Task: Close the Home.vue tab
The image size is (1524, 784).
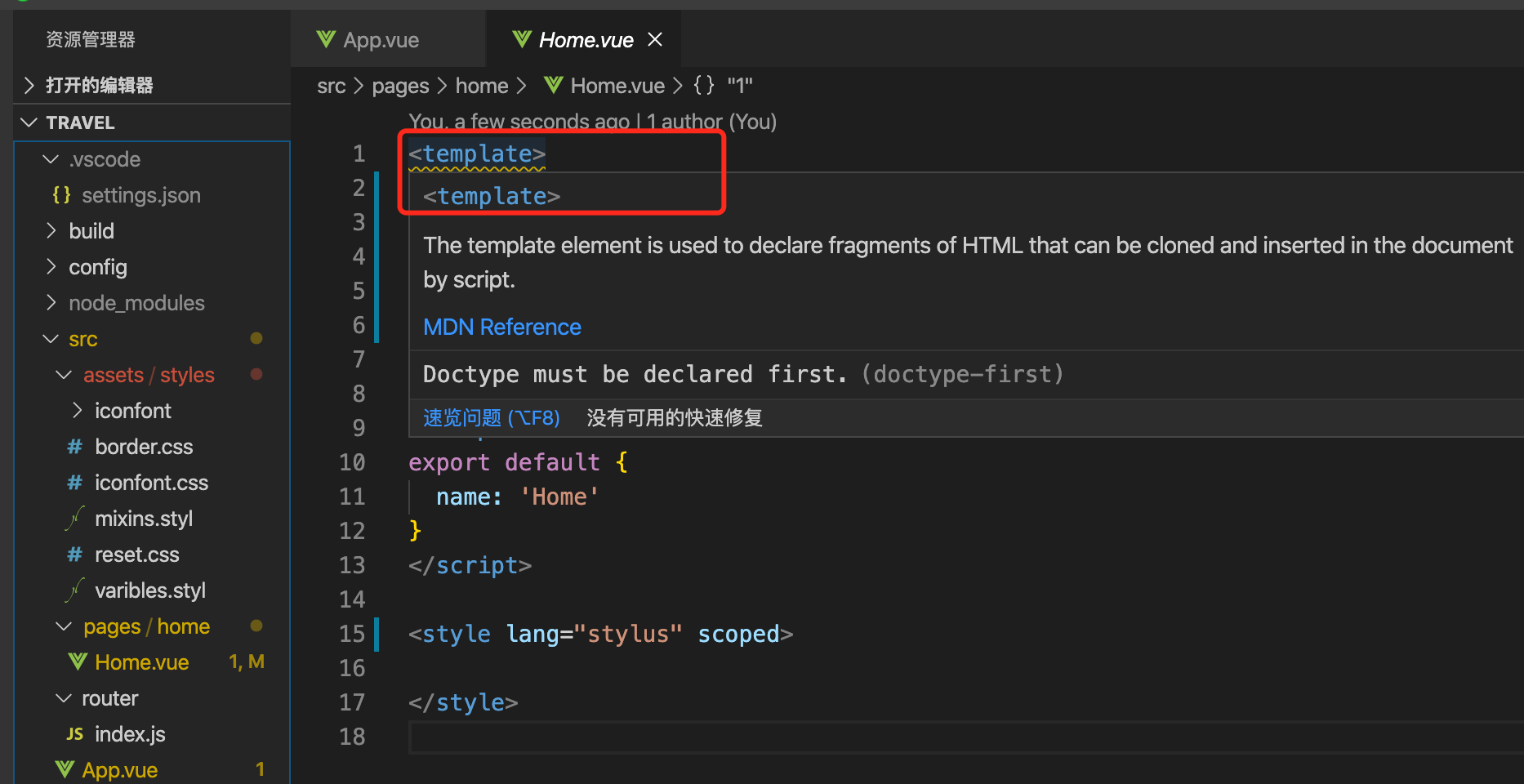Action: pyautogui.click(x=655, y=39)
